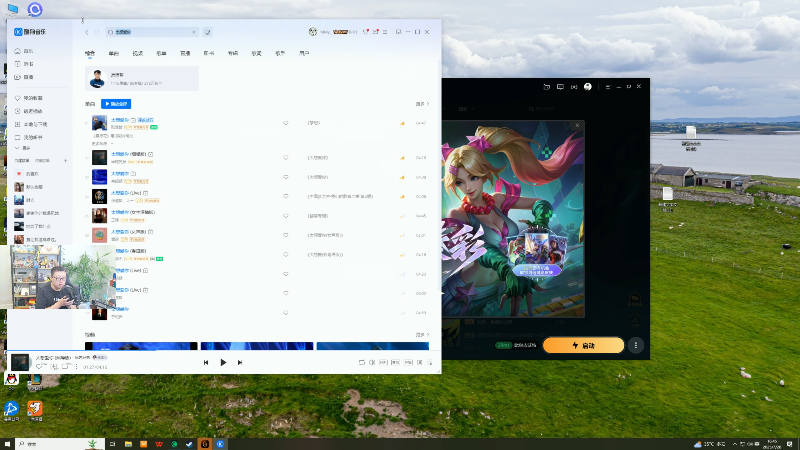The height and width of the screenshot is (450, 800).
Task: Switch to mini mode in KuGou title bar
Action: pos(398,32)
